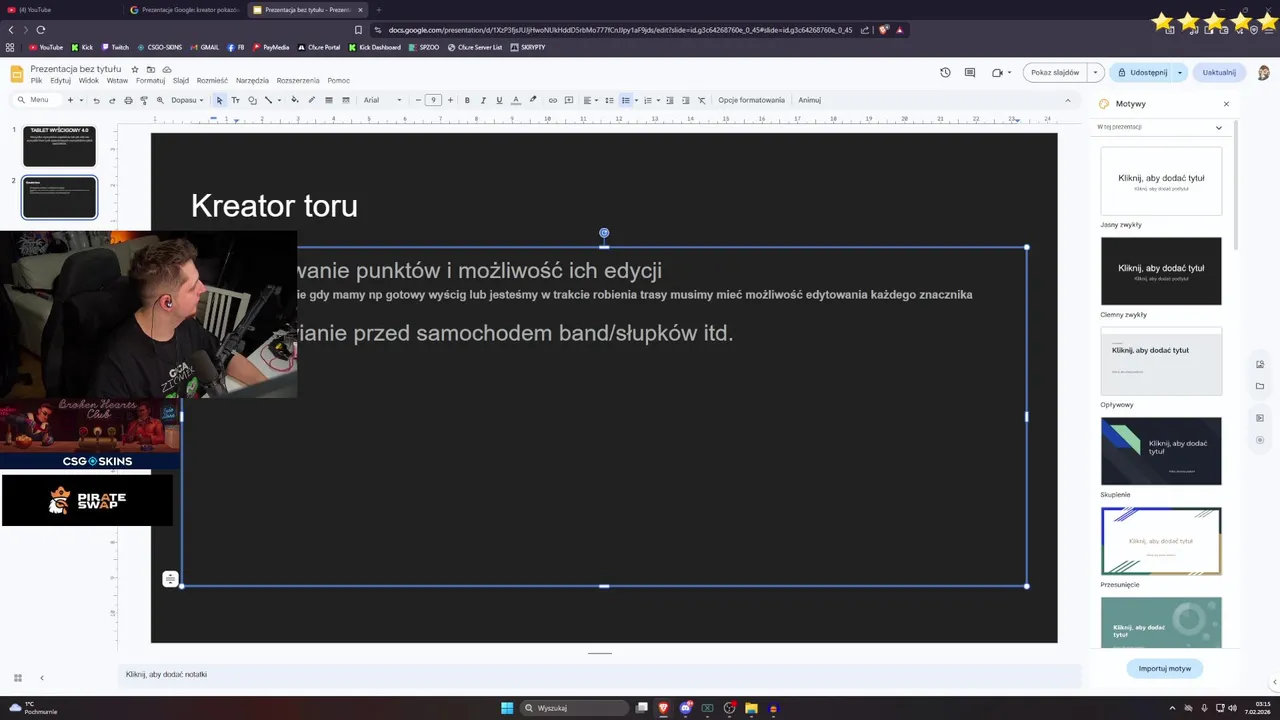Select the Text box tool
The width and height of the screenshot is (1280, 720).
click(x=236, y=100)
